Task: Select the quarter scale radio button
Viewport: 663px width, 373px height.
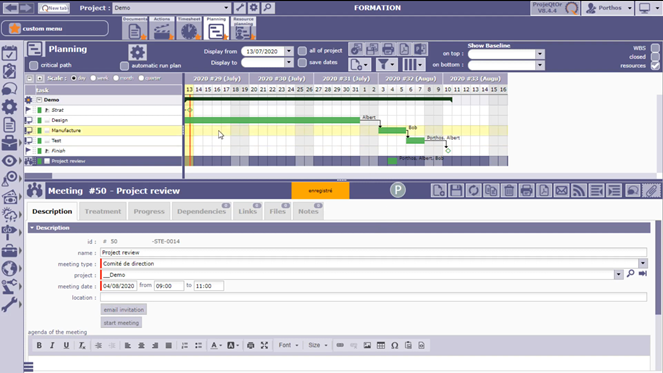Action: [x=141, y=78]
